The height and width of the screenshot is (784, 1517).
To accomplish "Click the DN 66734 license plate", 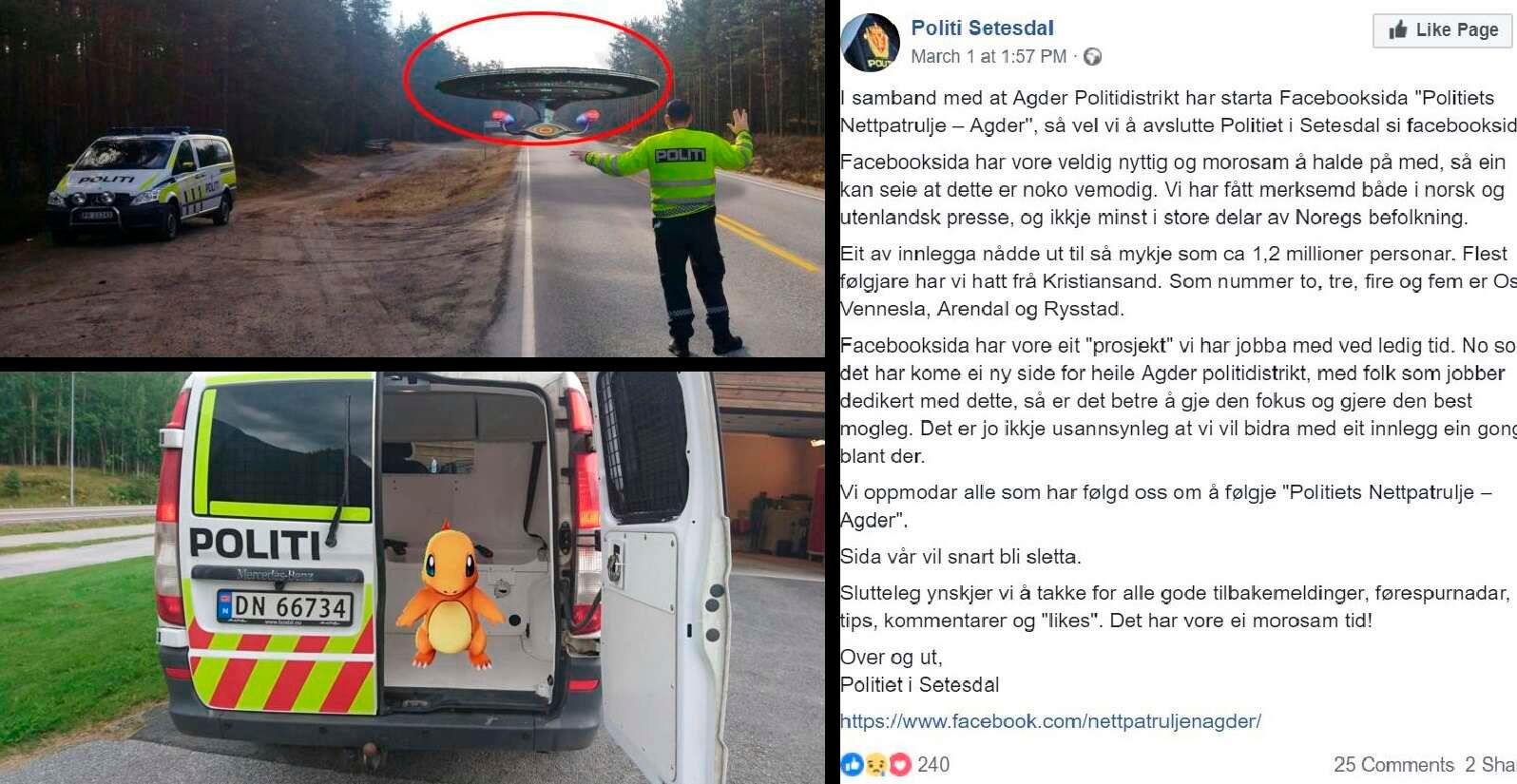I will (285, 607).
